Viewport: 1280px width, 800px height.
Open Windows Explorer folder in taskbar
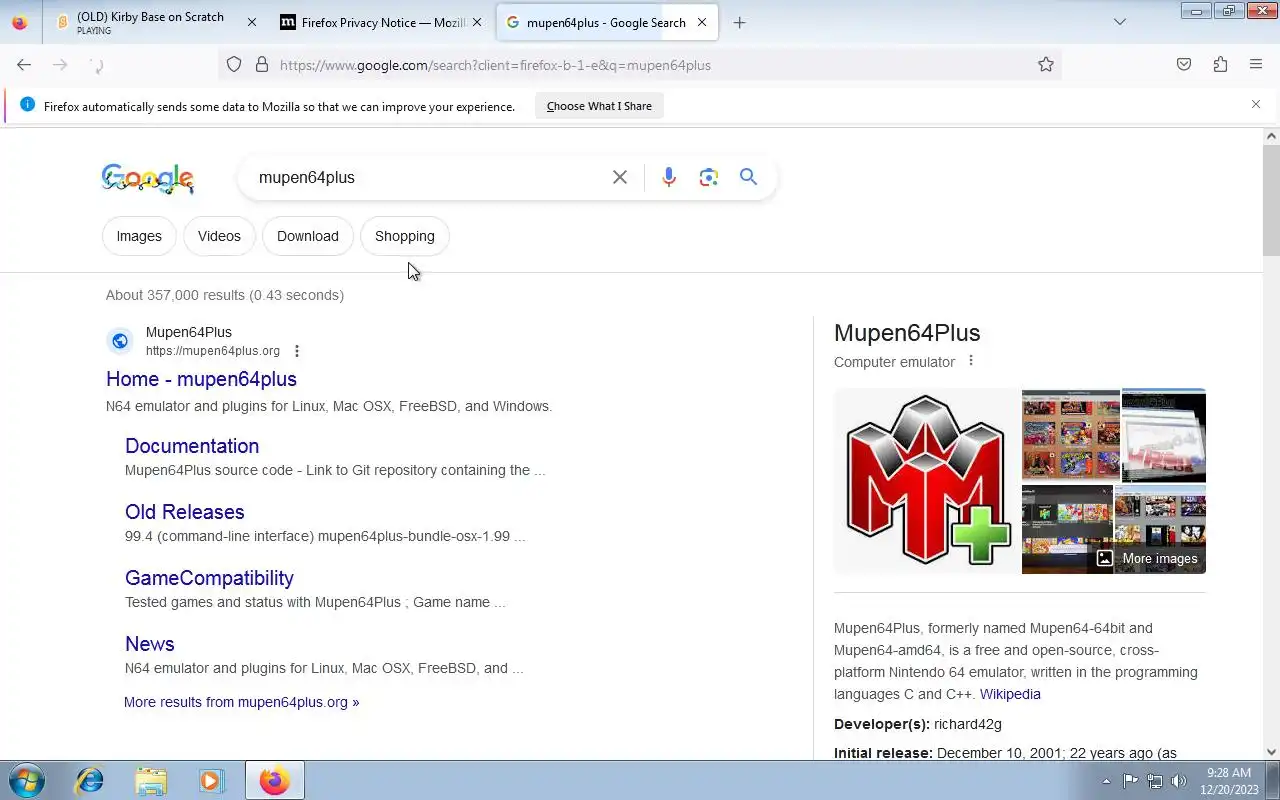(151, 780)
